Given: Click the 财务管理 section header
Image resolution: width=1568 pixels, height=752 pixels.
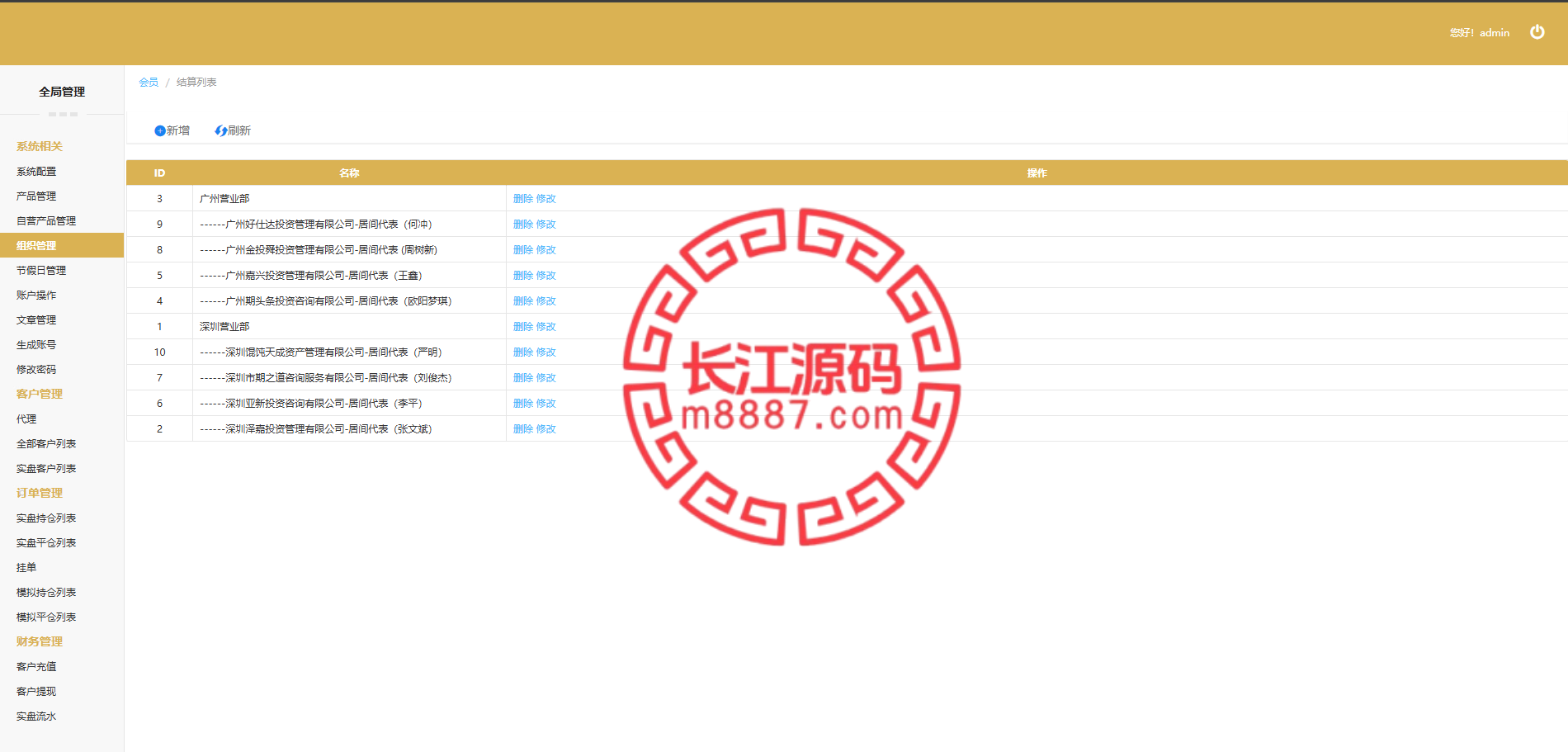Looking at the screenshot, I should [40, 641].
